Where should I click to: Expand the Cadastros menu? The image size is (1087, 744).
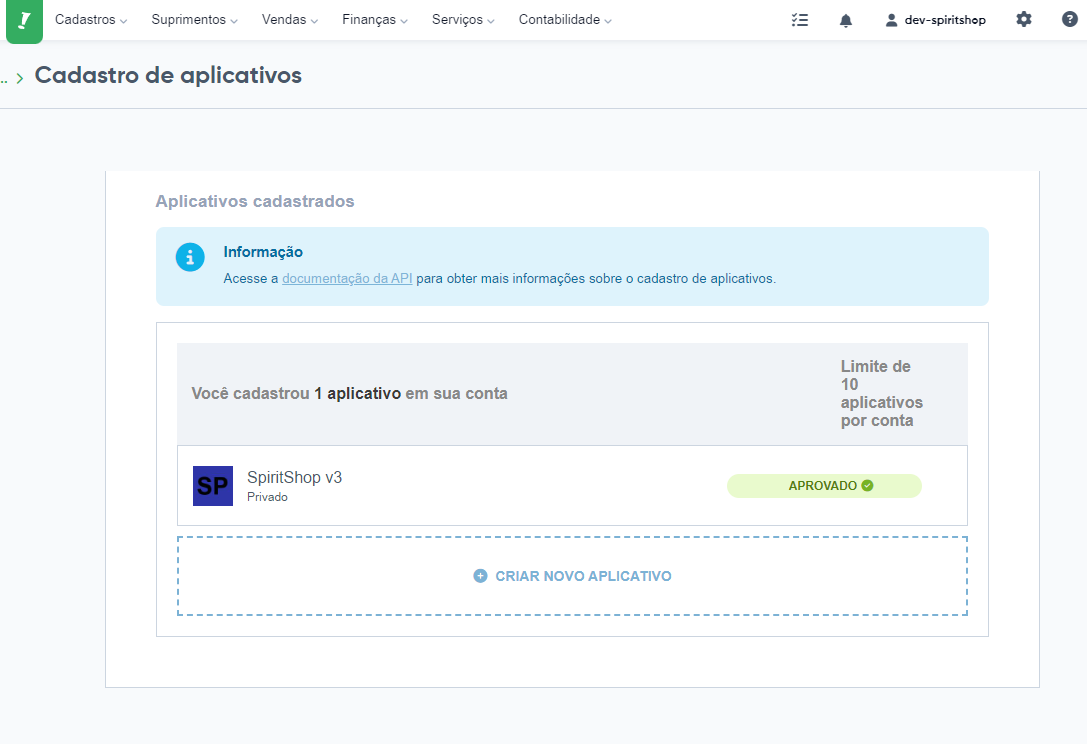91,20
